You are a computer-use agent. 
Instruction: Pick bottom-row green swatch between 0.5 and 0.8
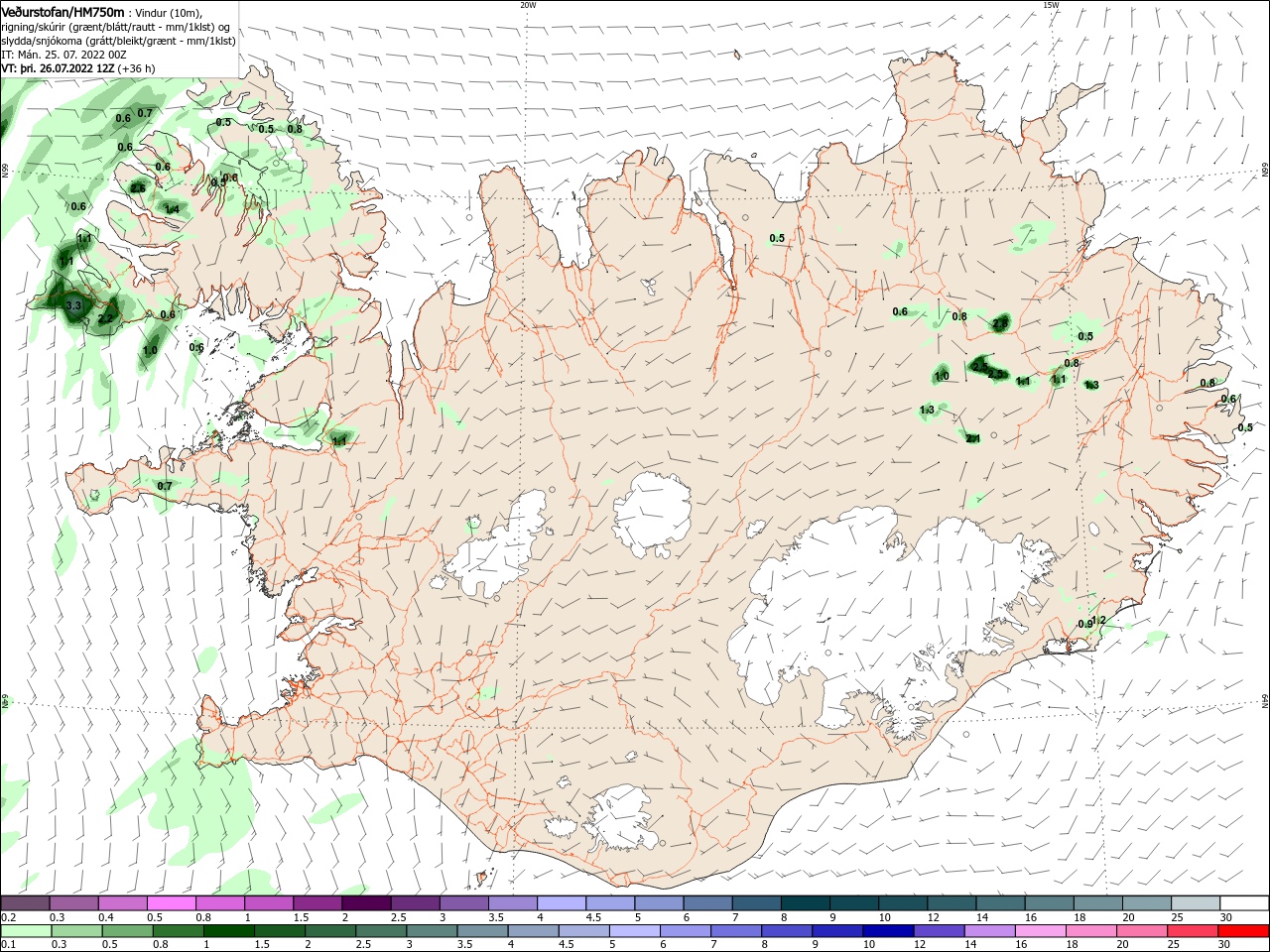[127, 931]
